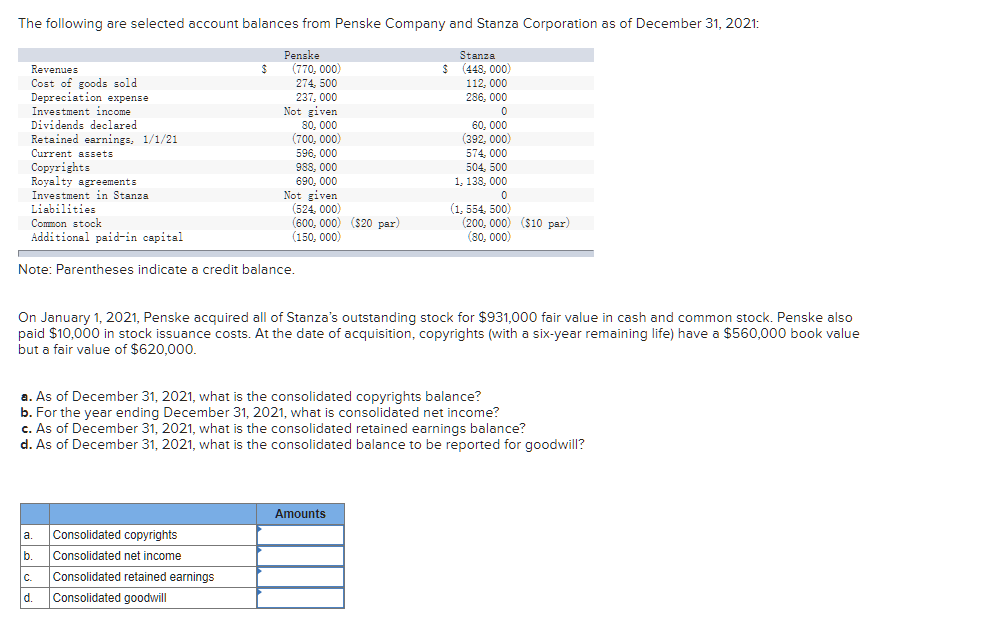Image resolution: width=1004 pixels, height=621 pixels.
Task: Select the 'Retained earnings, 1/1/21' label
Action: [x=104, y=140]
